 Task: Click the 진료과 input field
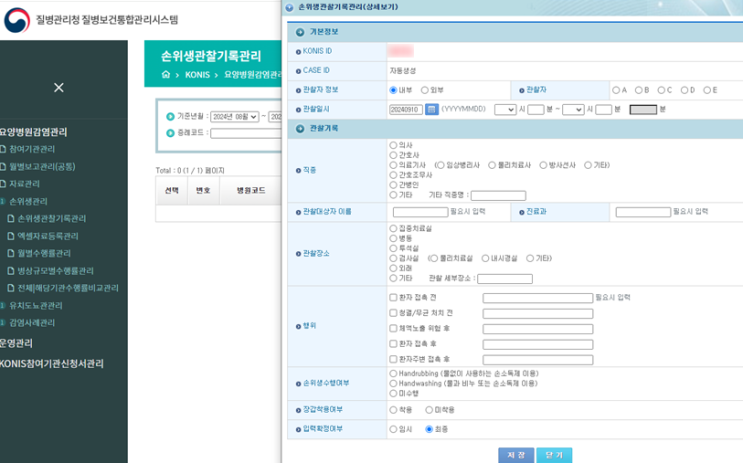643,212
